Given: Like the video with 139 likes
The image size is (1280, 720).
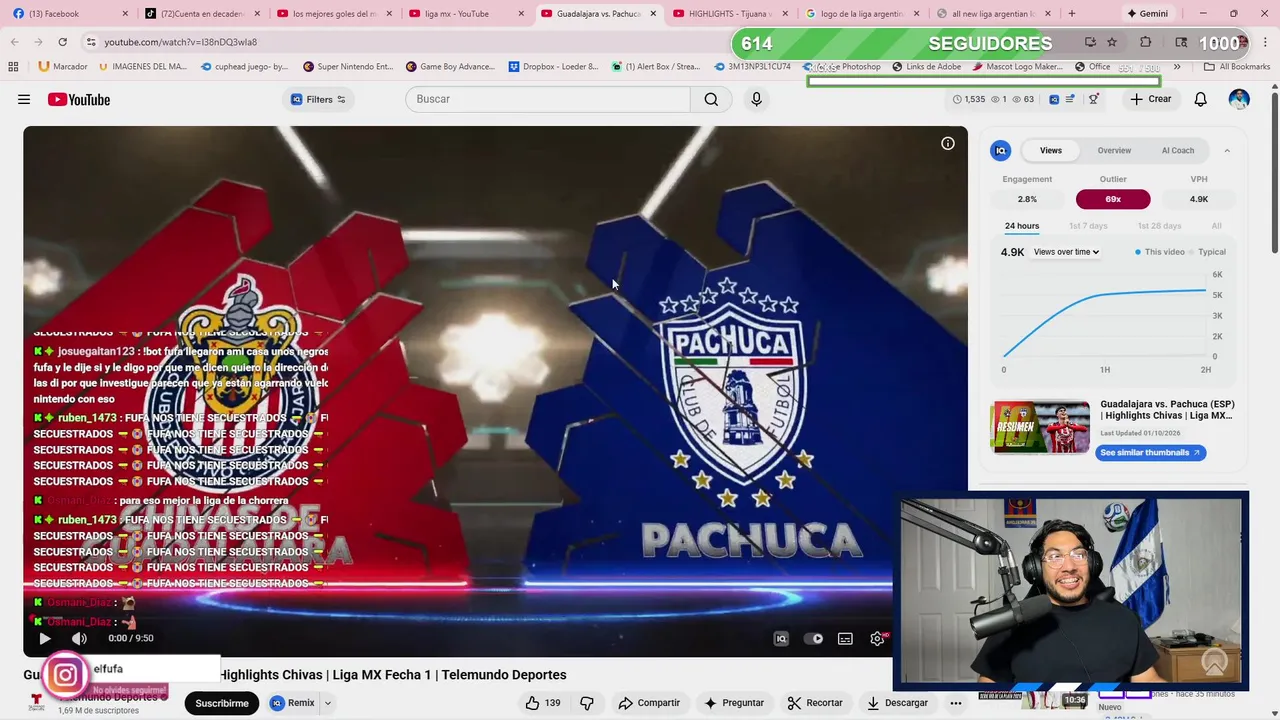Looking at the screenshot, I should (x=543, y=703).
